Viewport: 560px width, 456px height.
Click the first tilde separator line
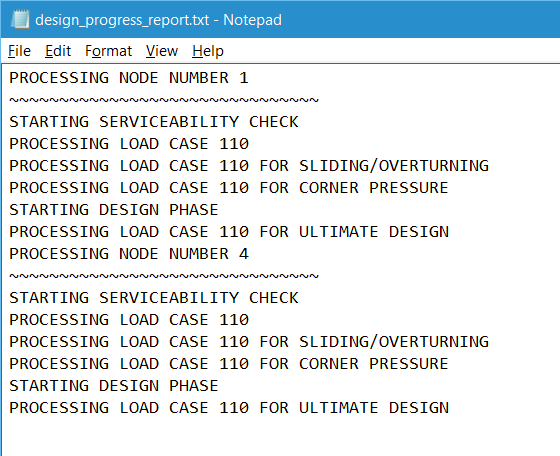tap(164, 100)
